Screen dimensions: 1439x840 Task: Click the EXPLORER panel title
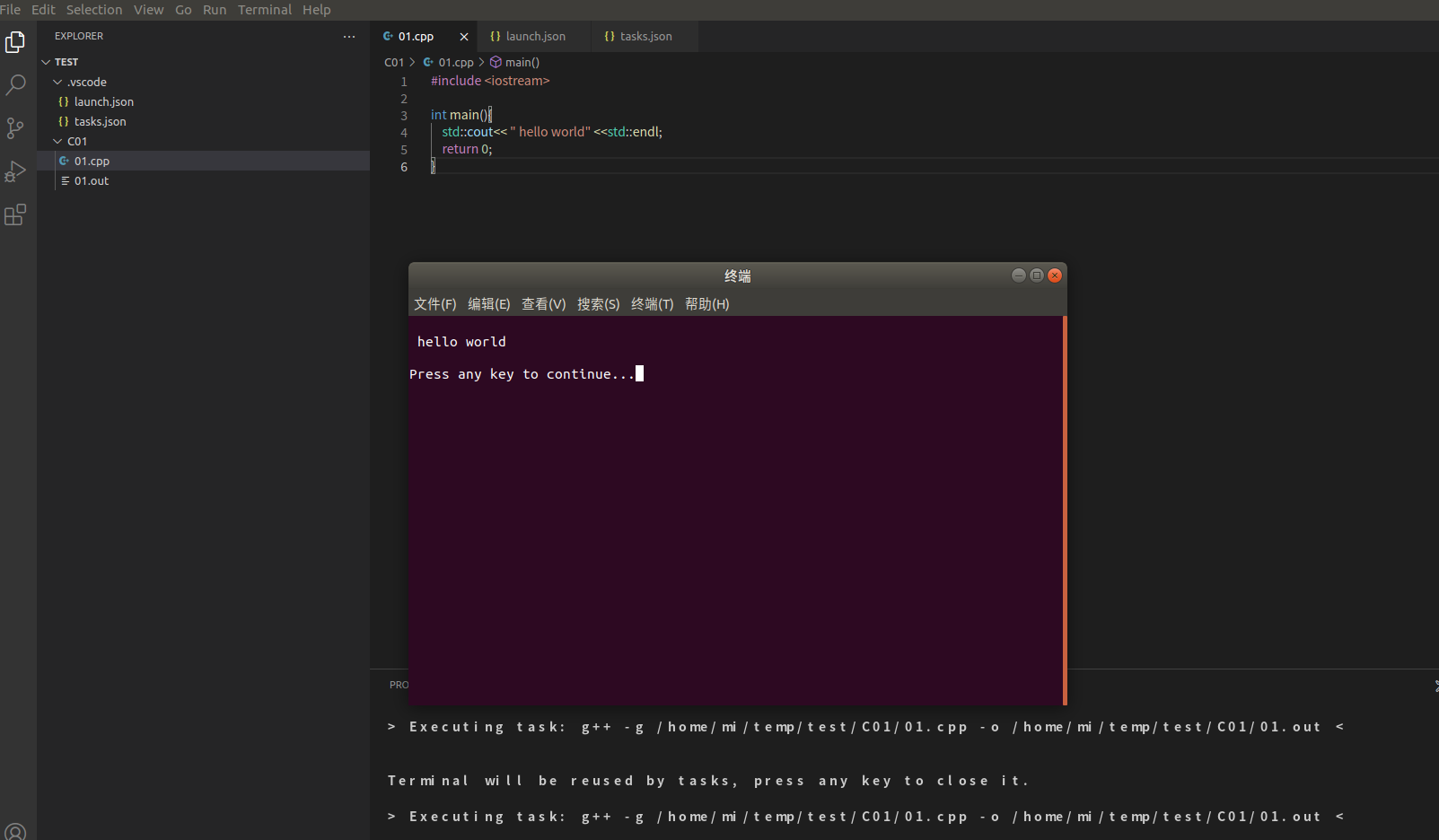coord(79,36)
